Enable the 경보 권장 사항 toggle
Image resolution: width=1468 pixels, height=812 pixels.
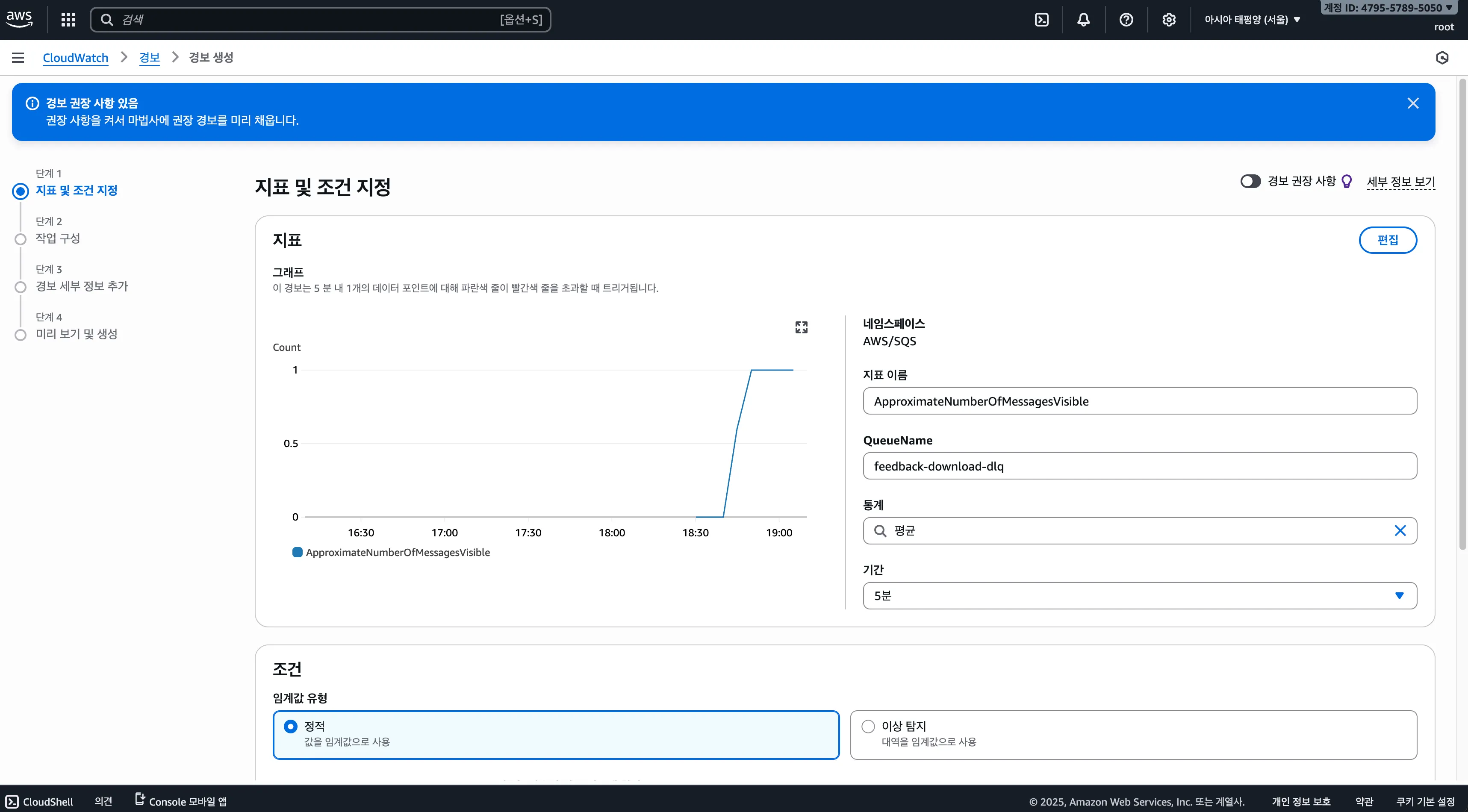pyautogui.click(x=1250, y=181)
